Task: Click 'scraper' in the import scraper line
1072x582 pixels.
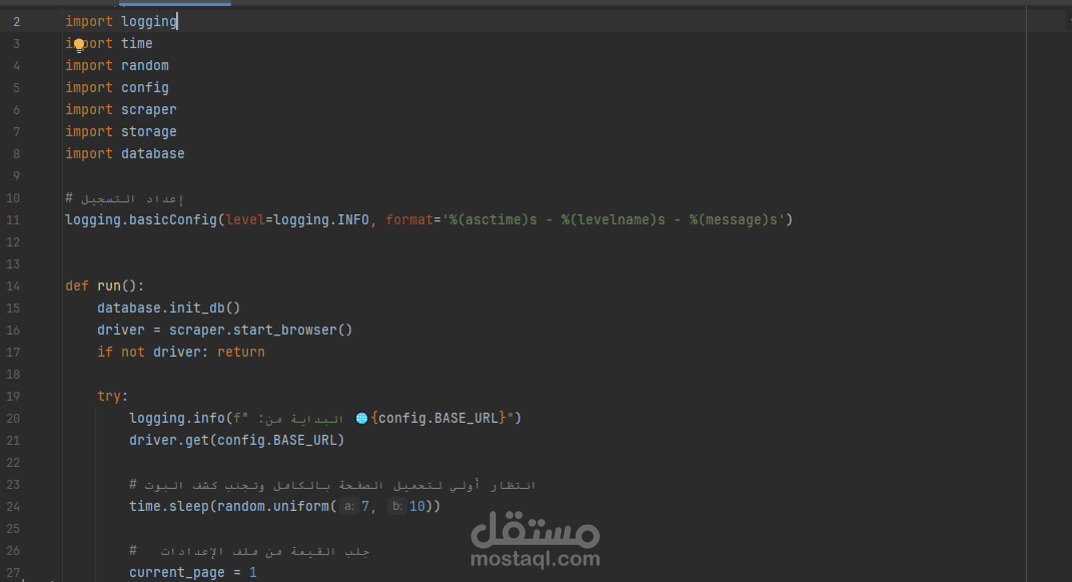Action: tap(149, 109)
